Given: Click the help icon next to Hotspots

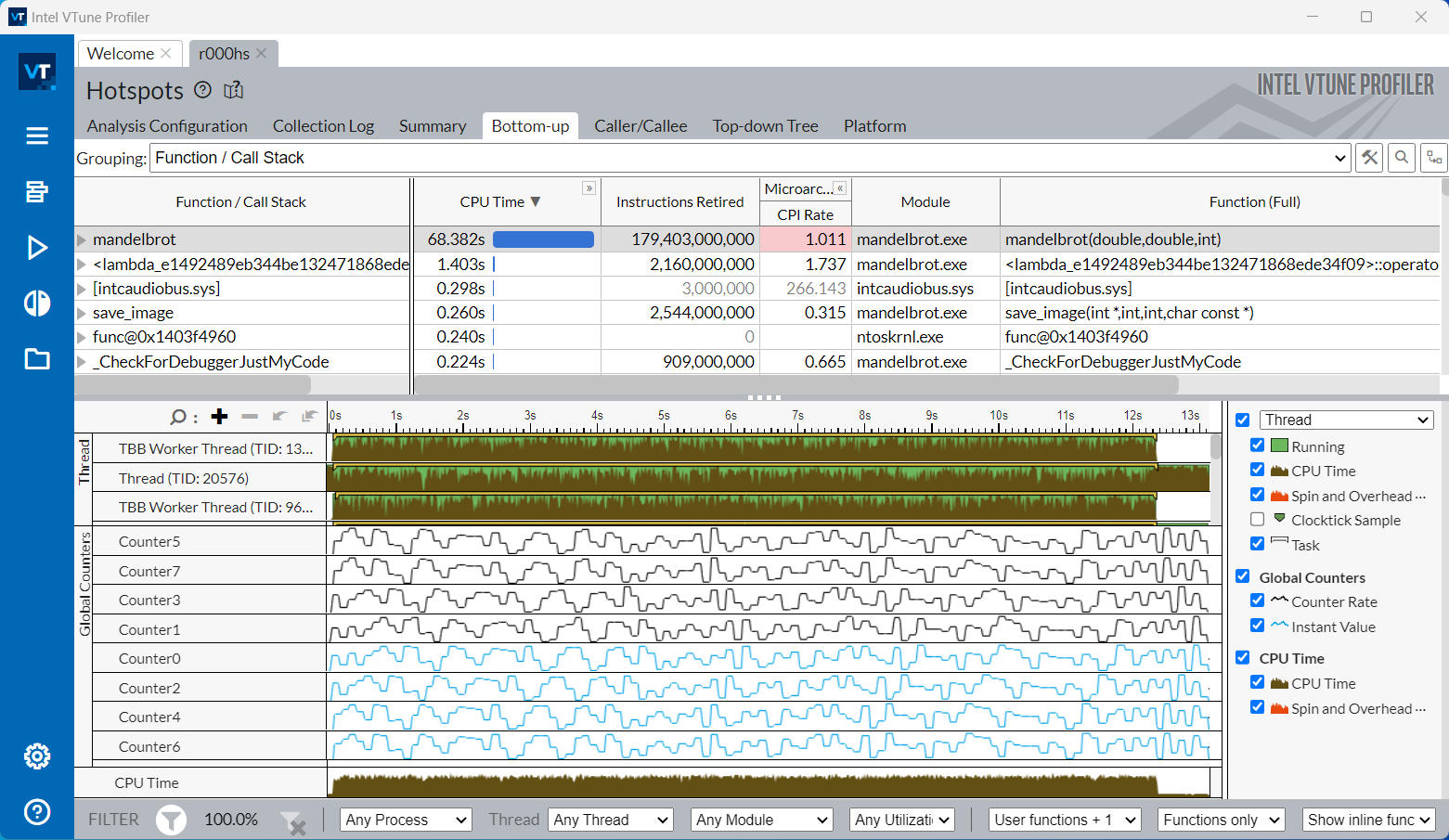Looking at the screenshot, I should [203, 90].
